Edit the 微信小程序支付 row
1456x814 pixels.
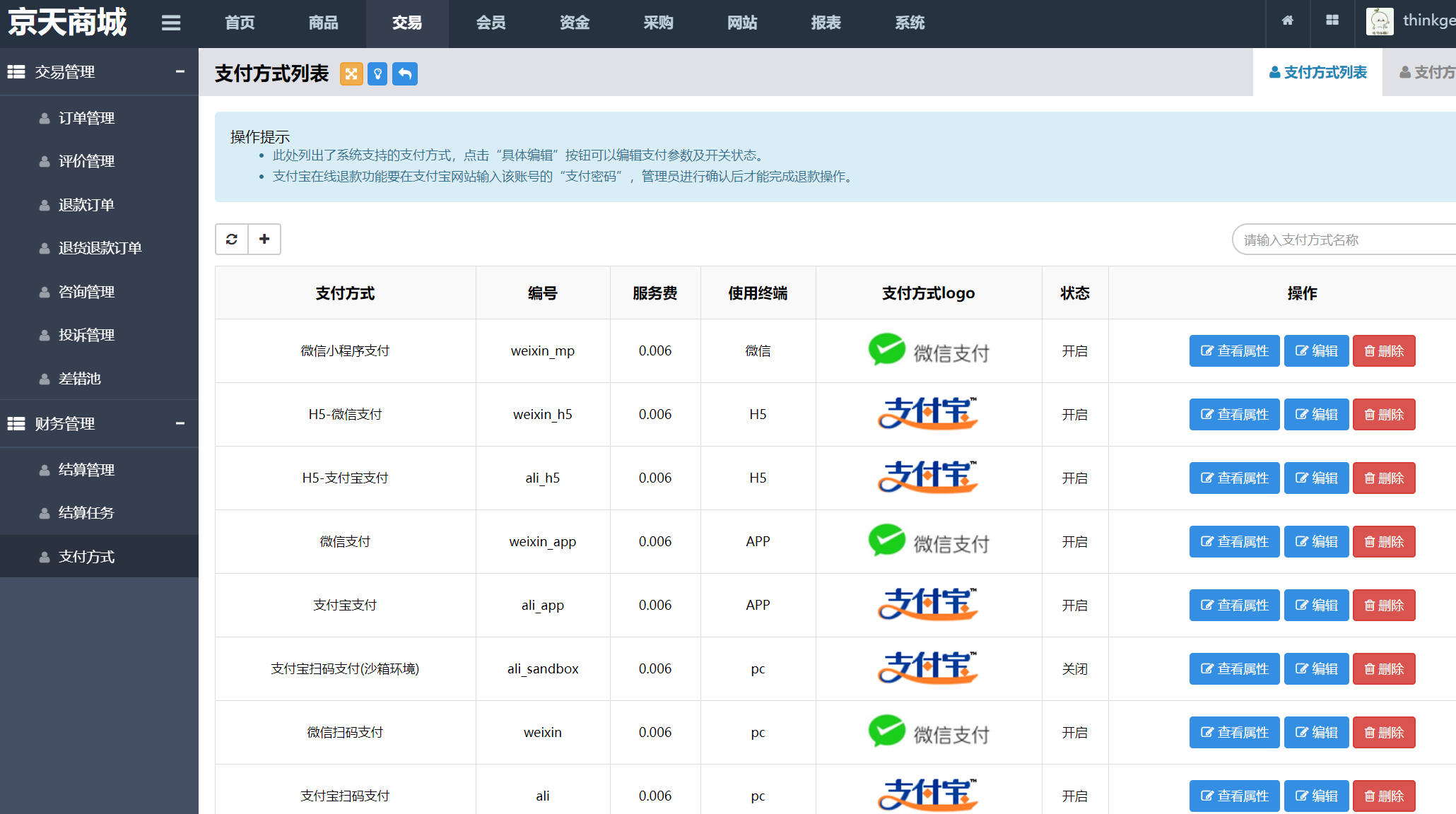coord(1316,351)
